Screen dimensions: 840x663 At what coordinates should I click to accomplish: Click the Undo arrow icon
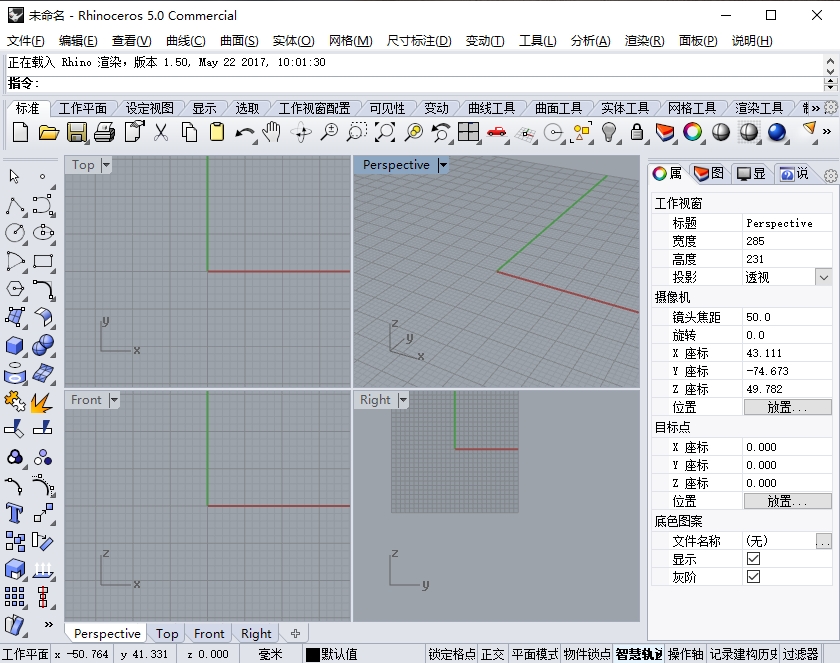244,133
